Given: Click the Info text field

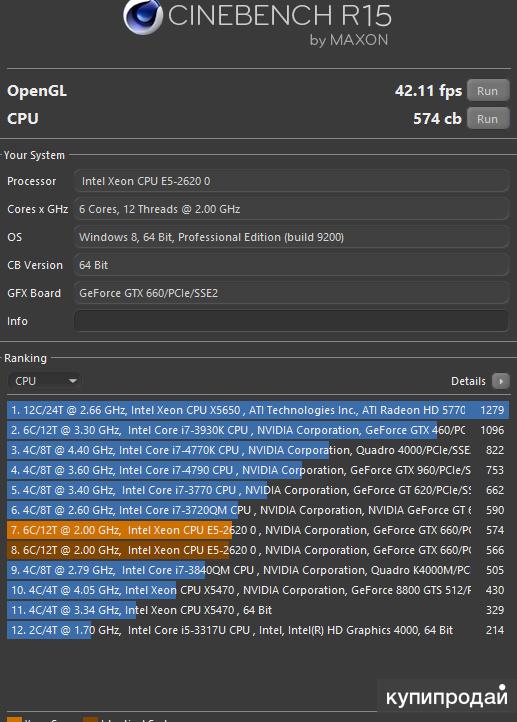Looking at the screenshot, I should pos(291,321).
